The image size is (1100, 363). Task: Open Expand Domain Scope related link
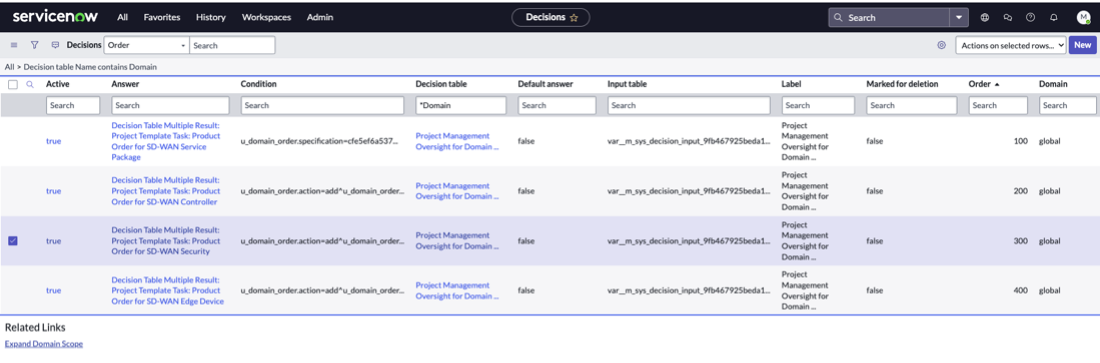click(43, 344)
